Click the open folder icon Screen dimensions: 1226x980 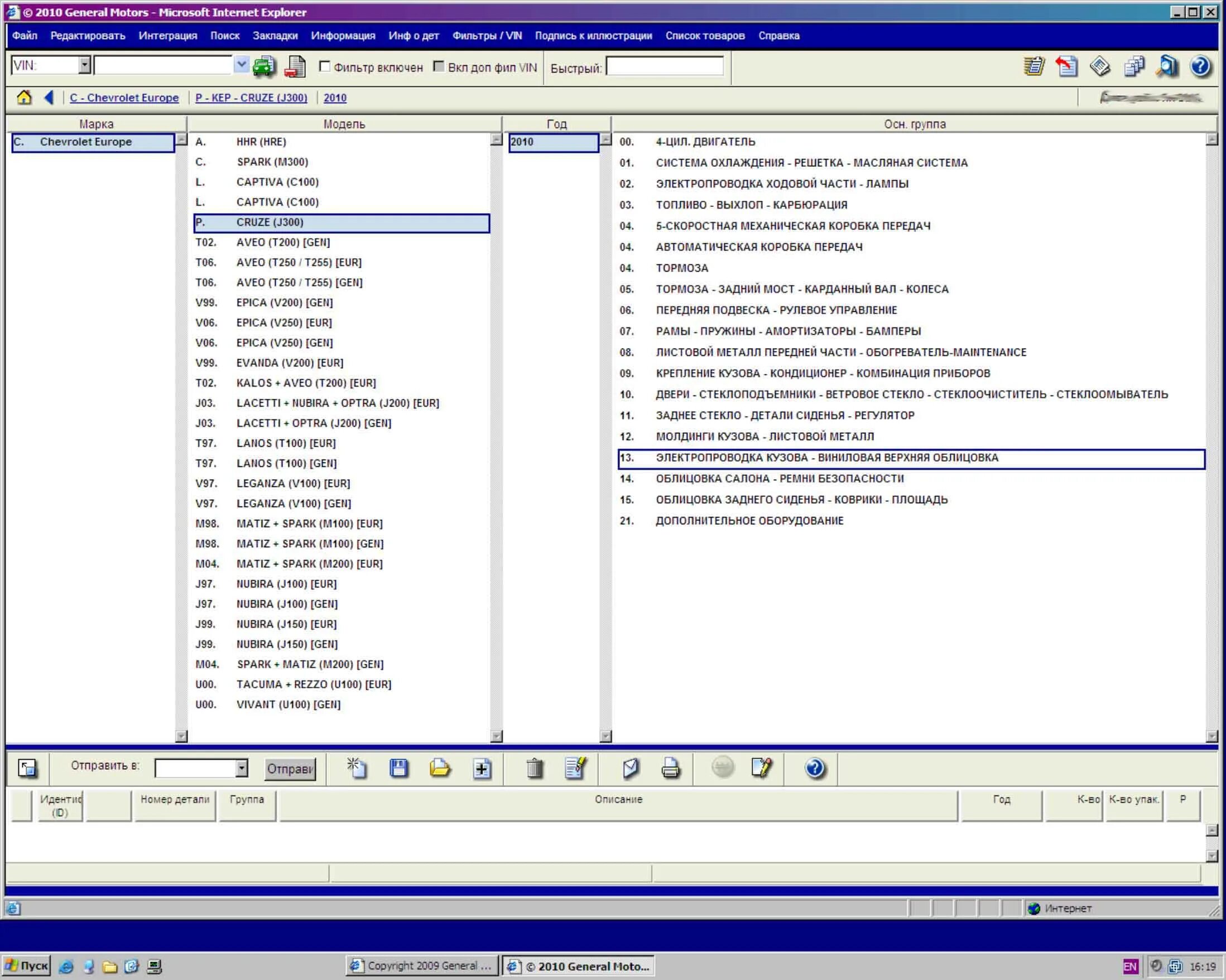(x=440, y=769)
